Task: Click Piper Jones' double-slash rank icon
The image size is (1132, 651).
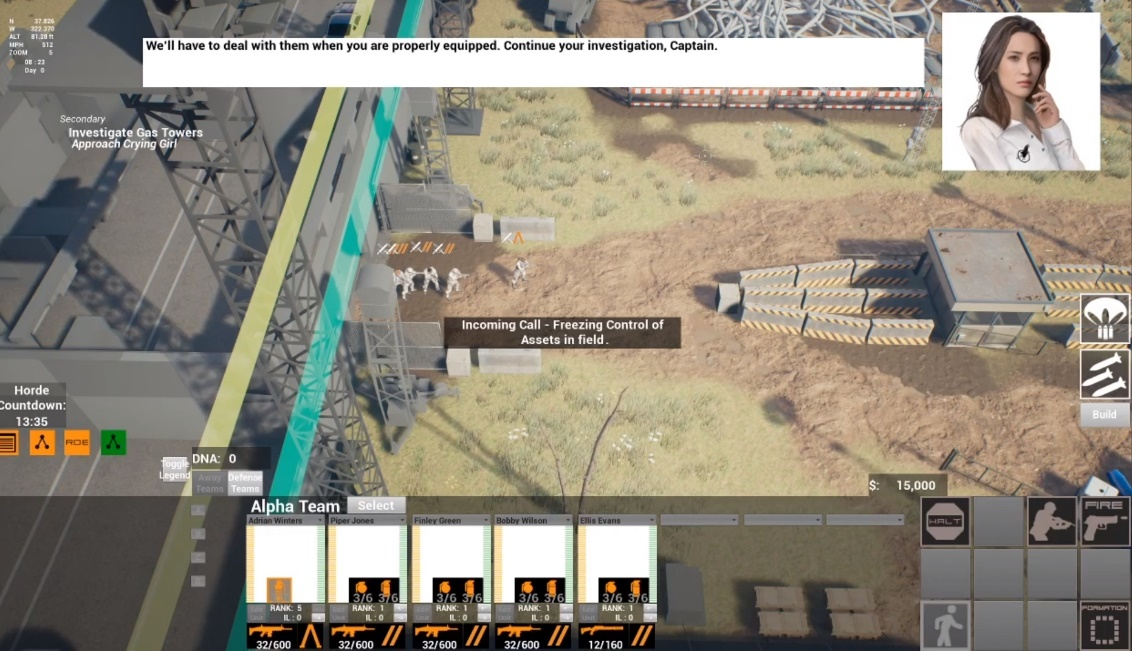Action: (x=393, y=636)
